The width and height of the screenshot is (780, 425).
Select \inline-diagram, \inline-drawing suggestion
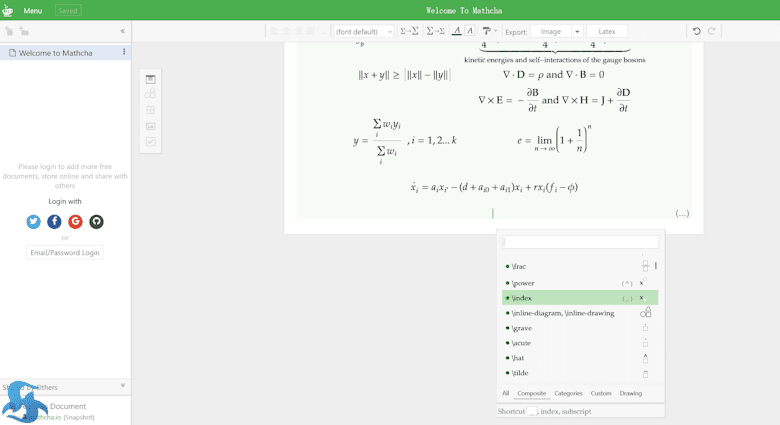pyautogui.click(x=580, y=313)
